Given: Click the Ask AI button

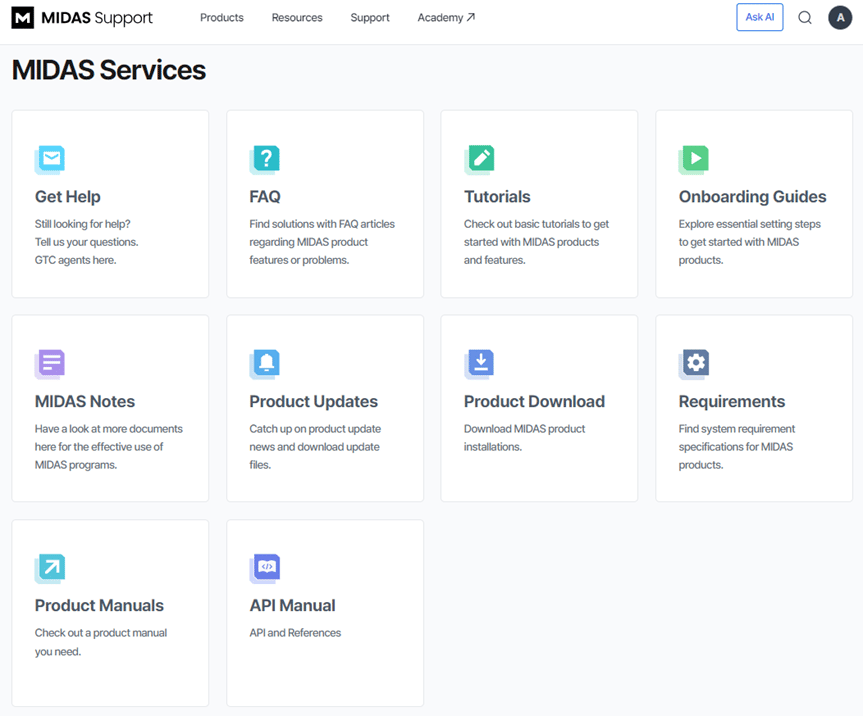Looking at the screenshot, I should tap(760, 17).
